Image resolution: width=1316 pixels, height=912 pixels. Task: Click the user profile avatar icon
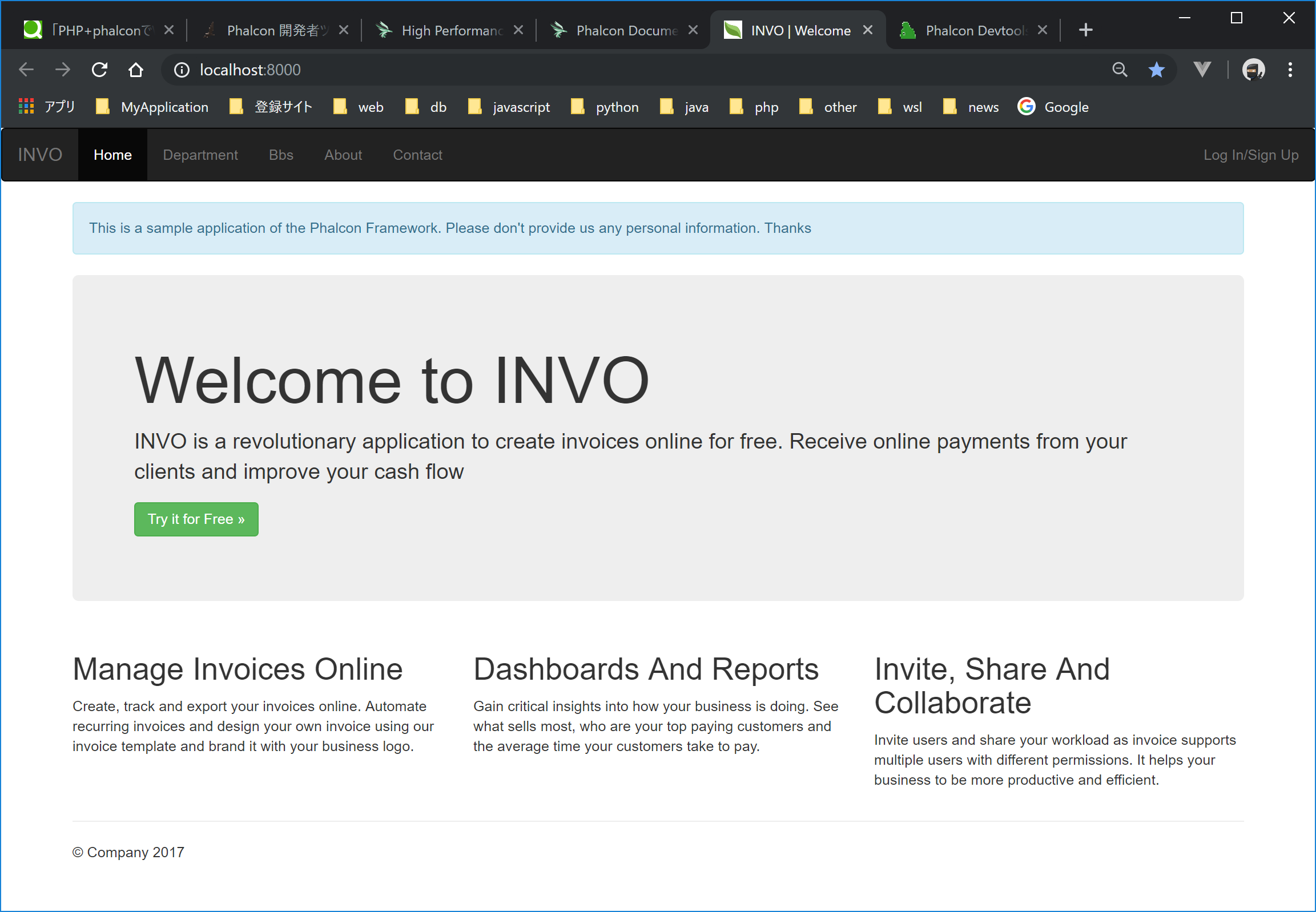(x=1253, y=70)
